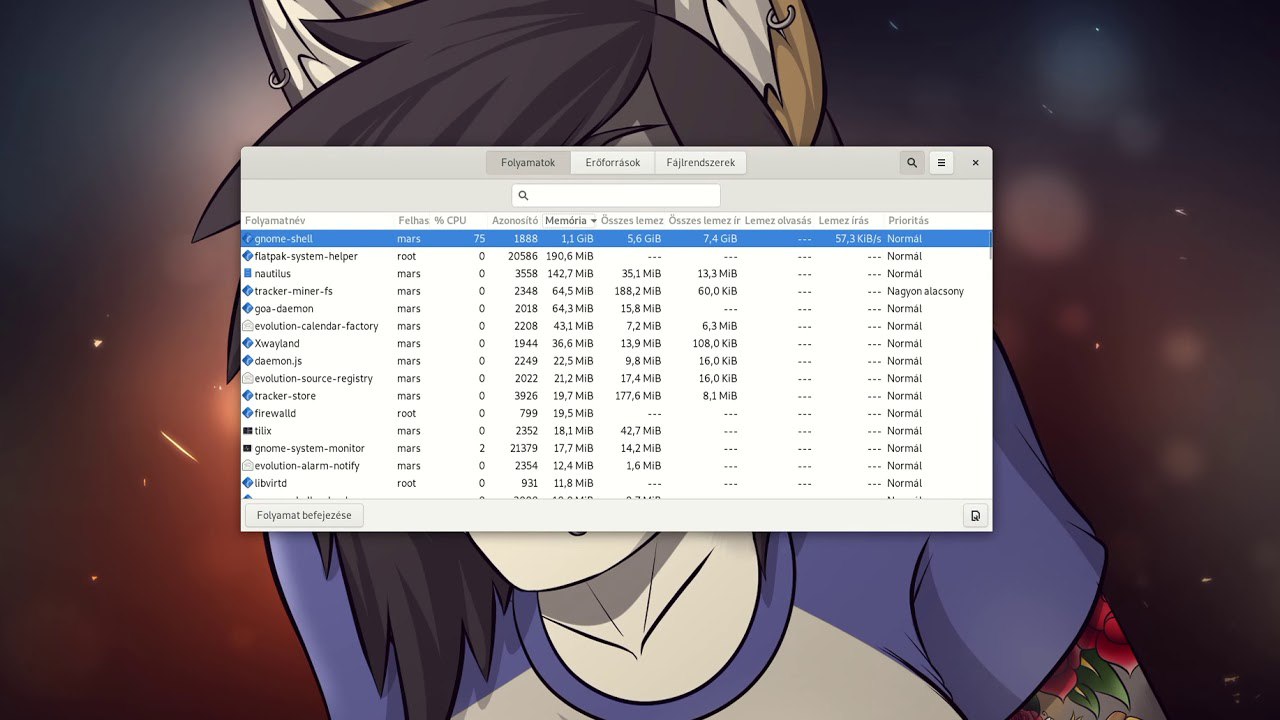Select the firewalld process name

275,413
